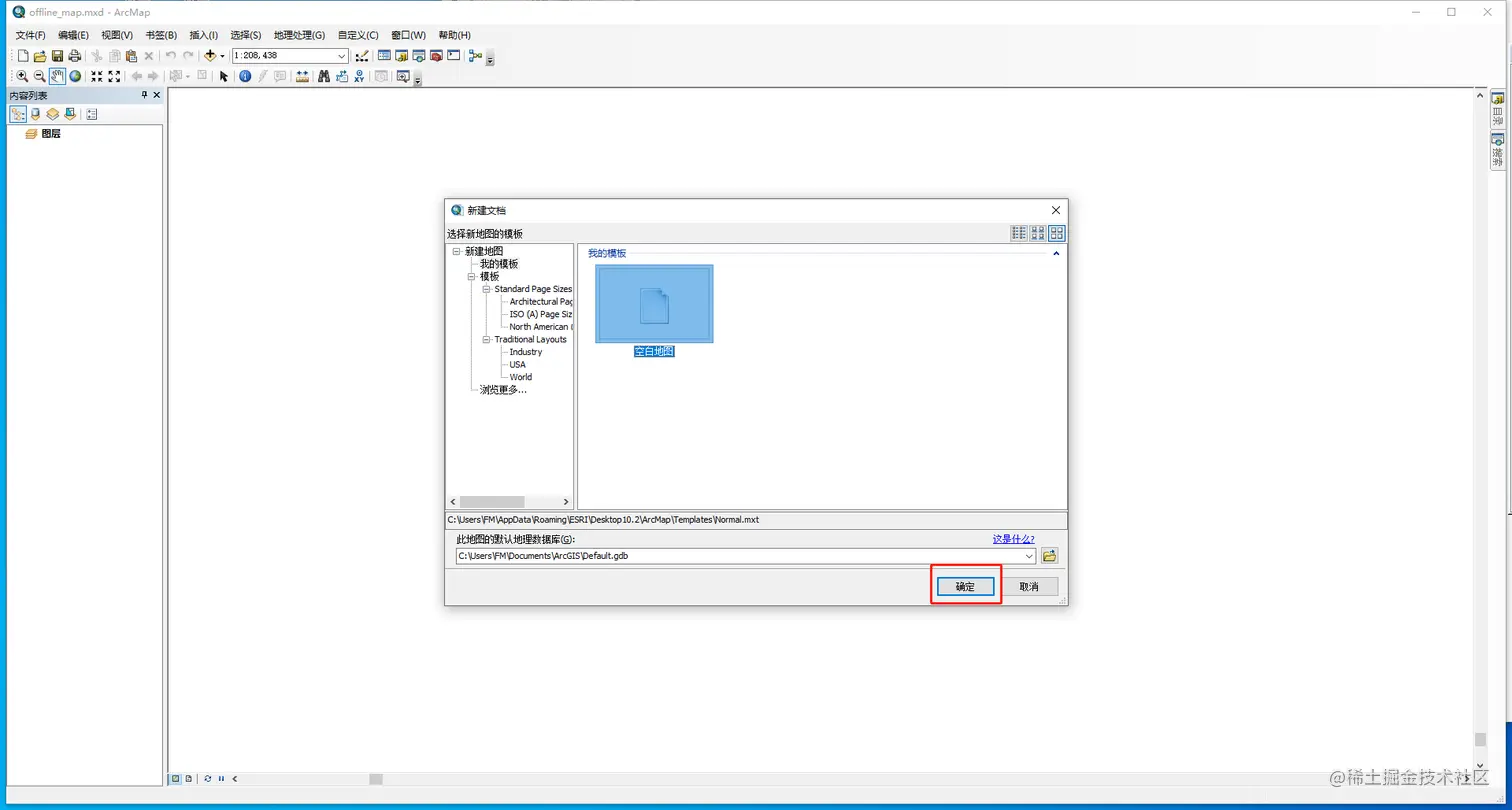Image resolution: width=1512 pixels, height=810 pixels.
Task: Switch to List By Selection
Action: point(69,115)
